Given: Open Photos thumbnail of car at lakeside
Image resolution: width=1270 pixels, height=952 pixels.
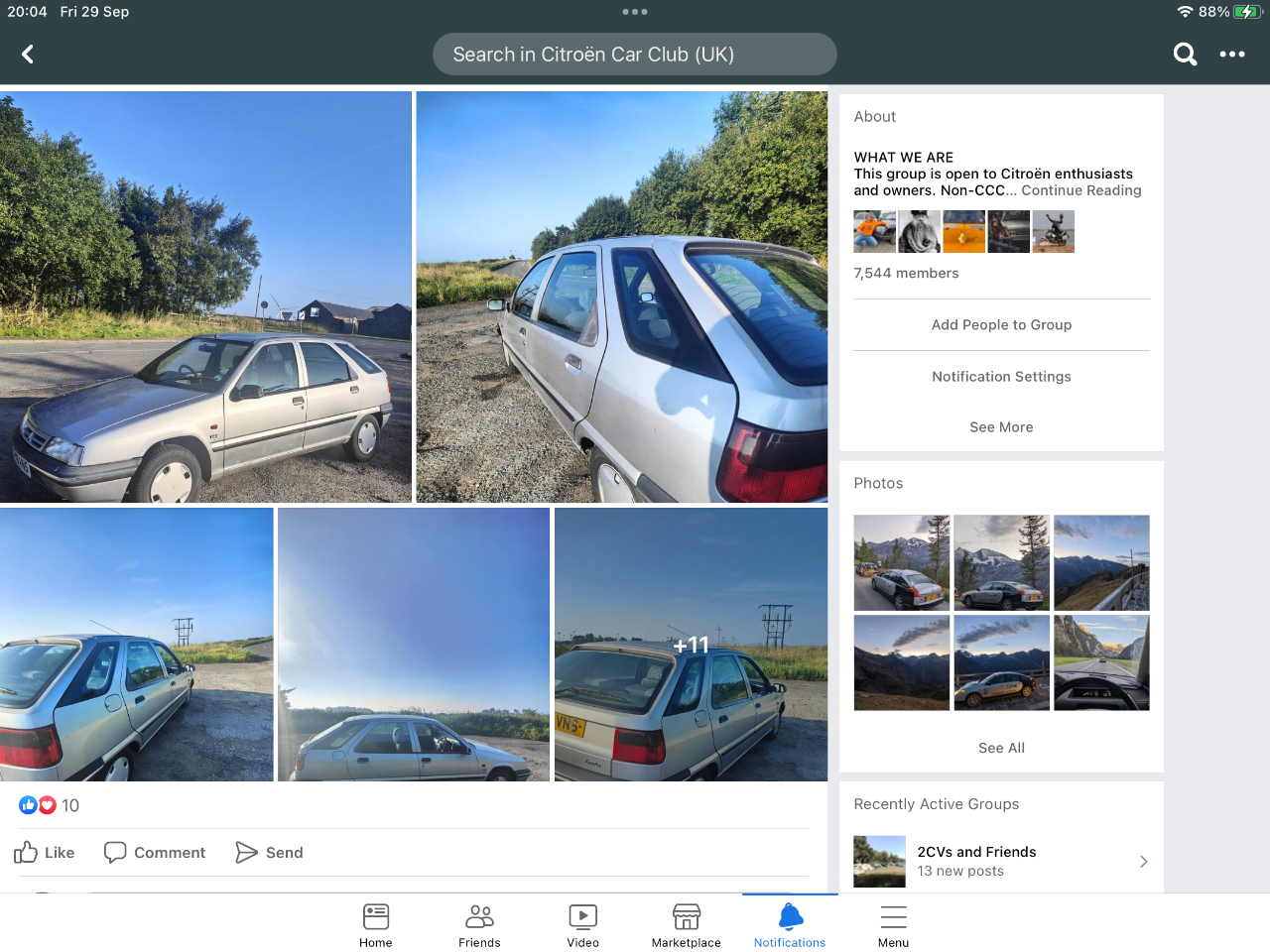Looking at the screenshot, I should pos(1002,662).
